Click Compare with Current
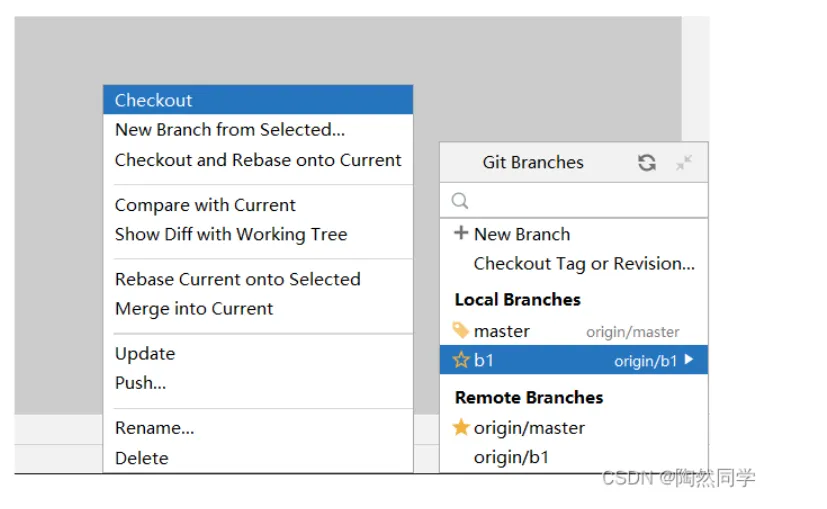827x509 pixels. (205, 205)
